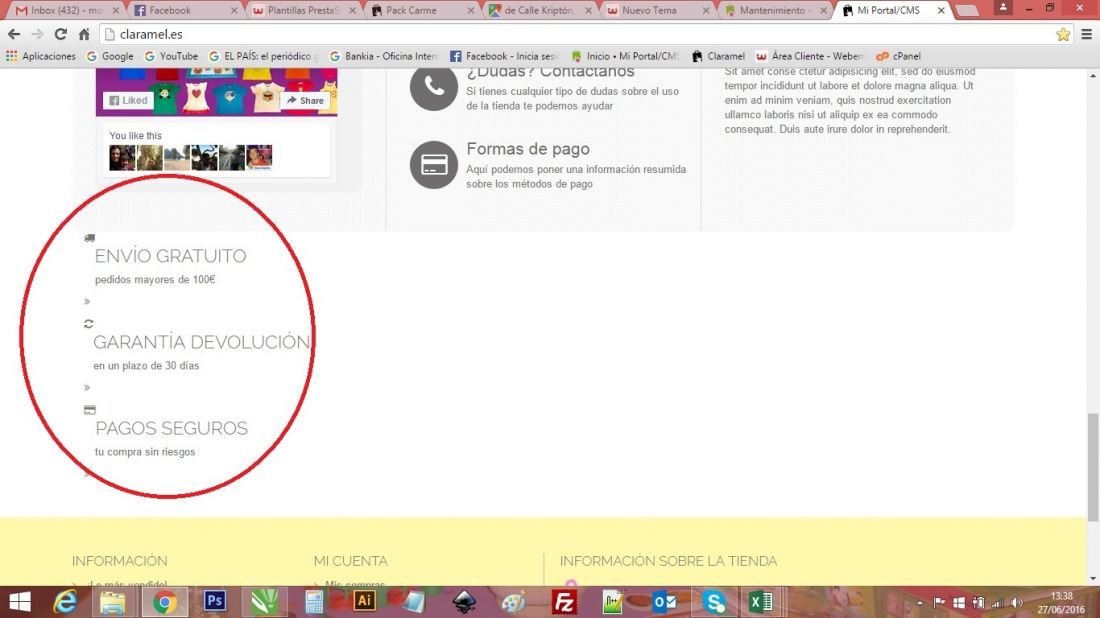Open Inkscape from the taskbar
Screen dimensions: 1100x618
pyautogui.click(x=464, y=602)
